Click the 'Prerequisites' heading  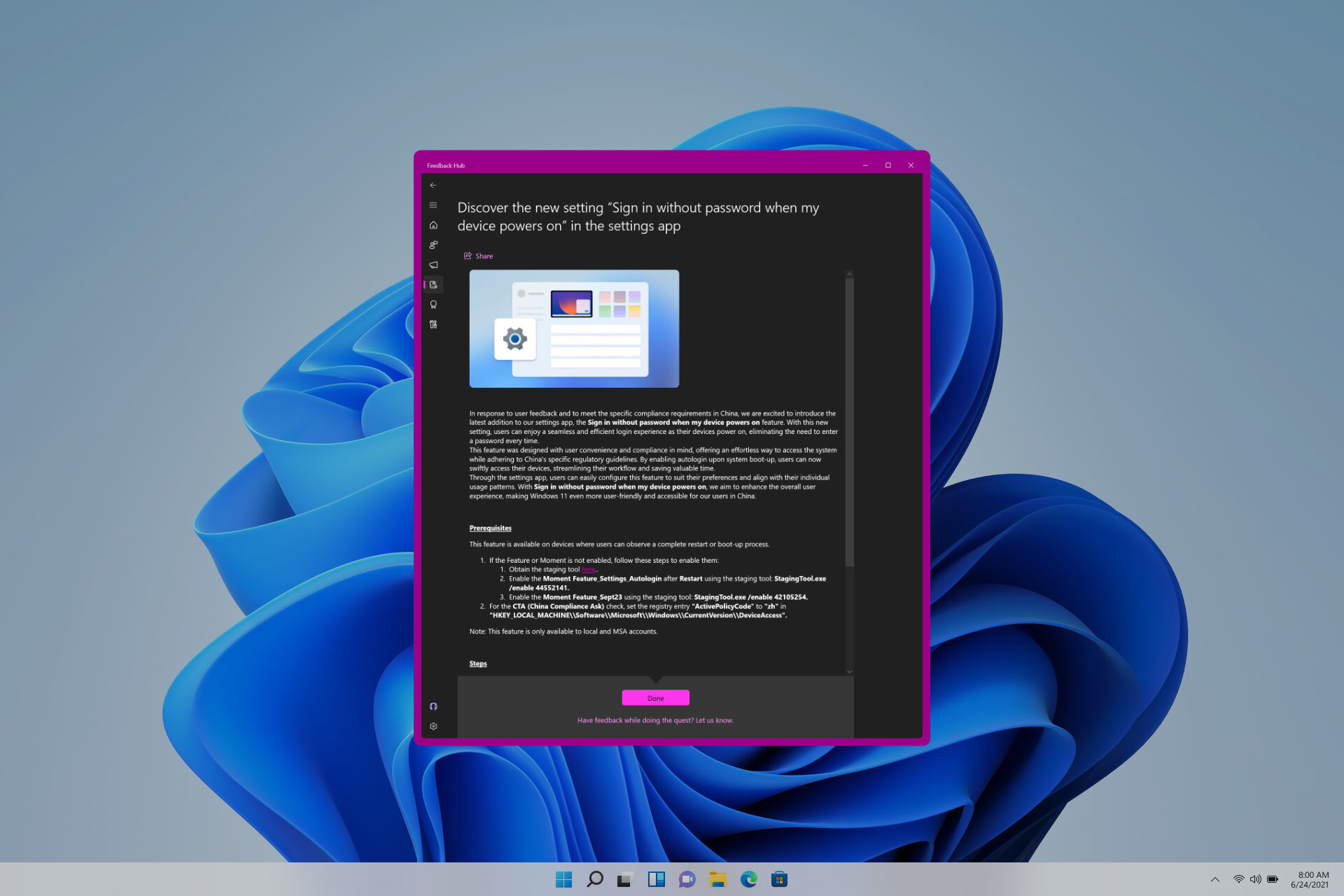pos(490,528)
